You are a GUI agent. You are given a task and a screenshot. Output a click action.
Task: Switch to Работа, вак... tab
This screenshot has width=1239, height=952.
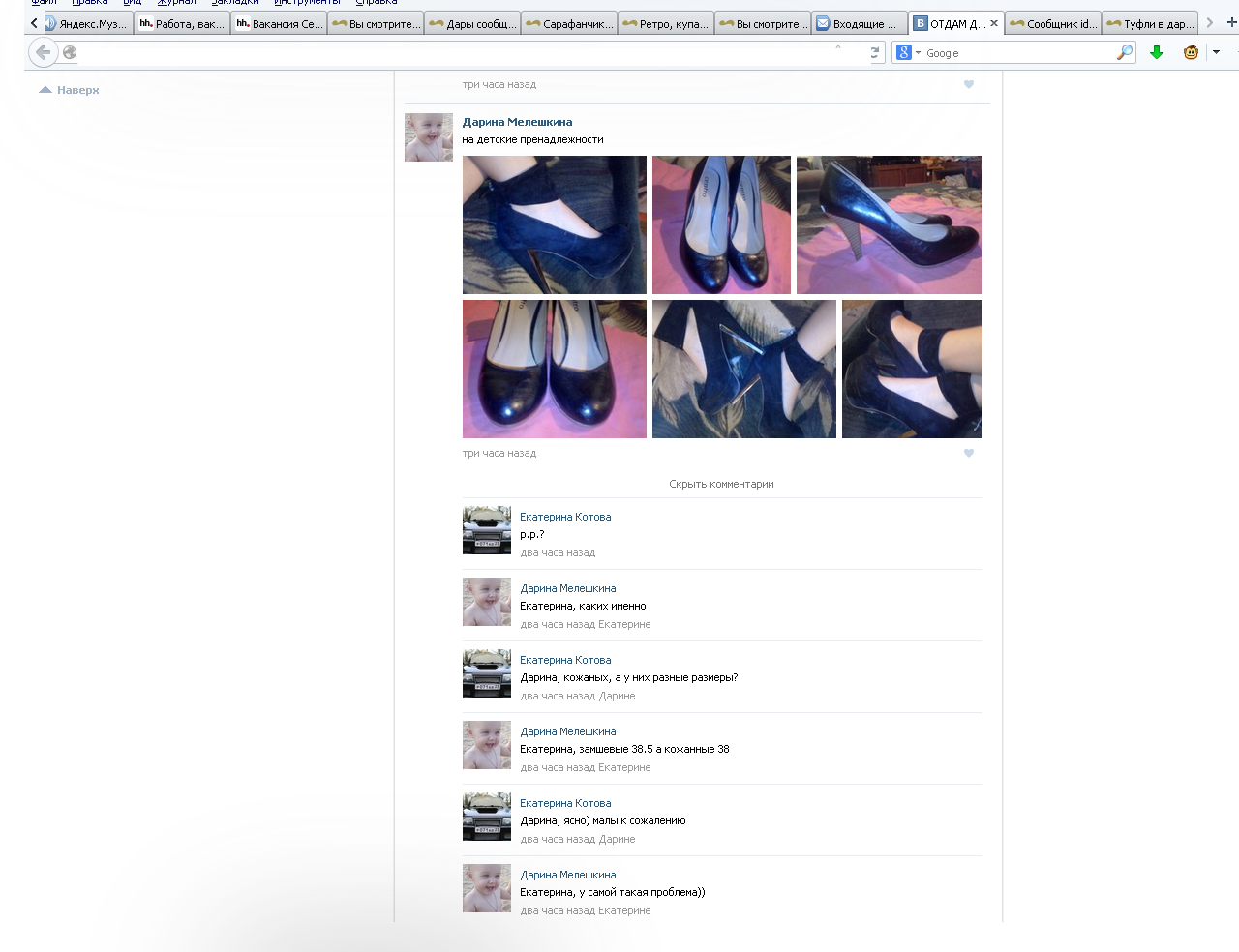click(x=182, y=24)
